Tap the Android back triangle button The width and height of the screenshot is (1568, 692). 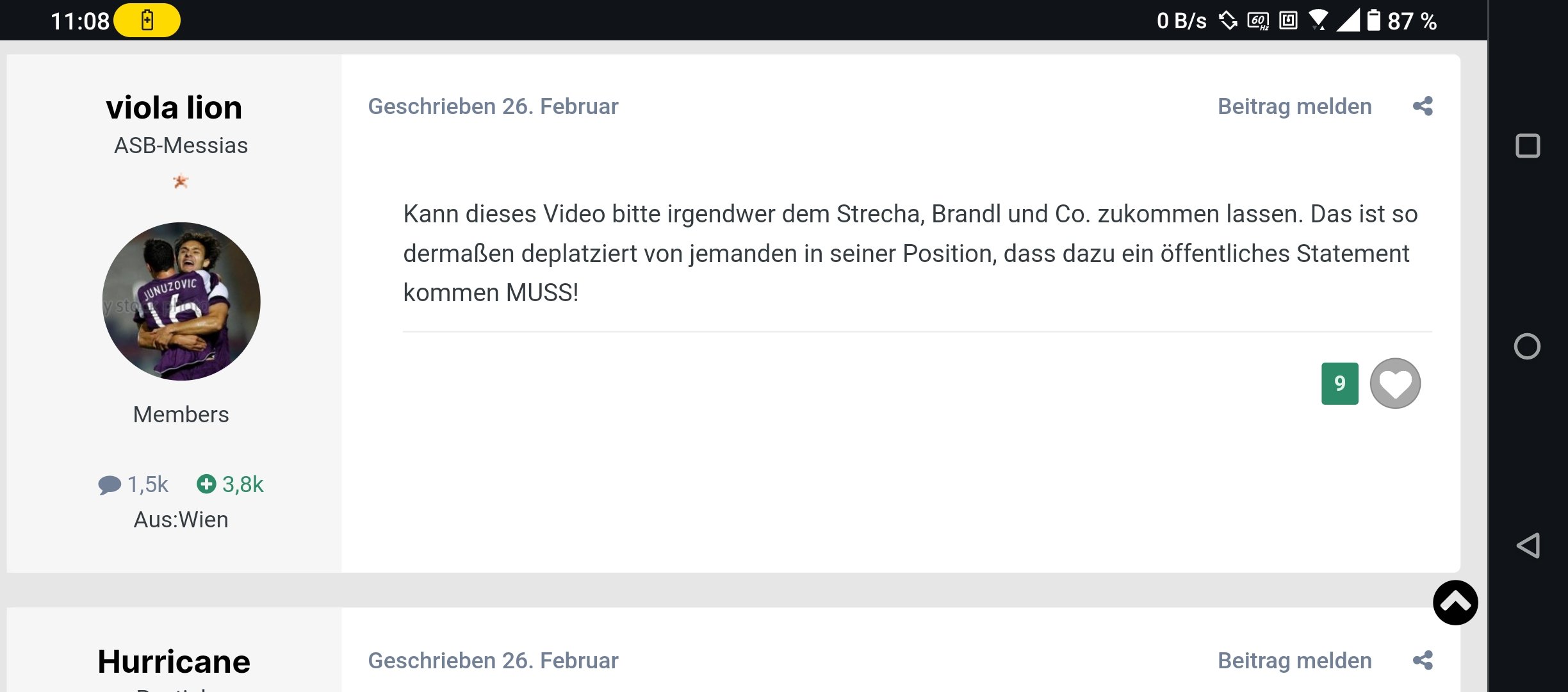point(1528,546)
